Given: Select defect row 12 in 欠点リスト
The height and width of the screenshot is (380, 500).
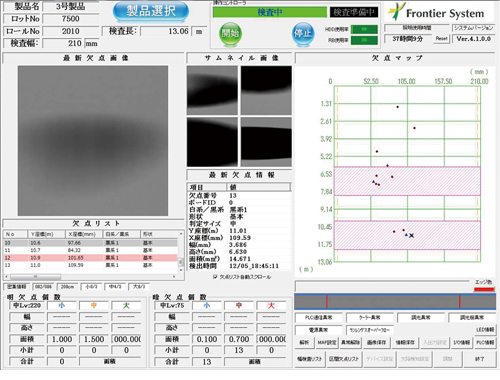Looking at the screenshot, I should 91,258.
